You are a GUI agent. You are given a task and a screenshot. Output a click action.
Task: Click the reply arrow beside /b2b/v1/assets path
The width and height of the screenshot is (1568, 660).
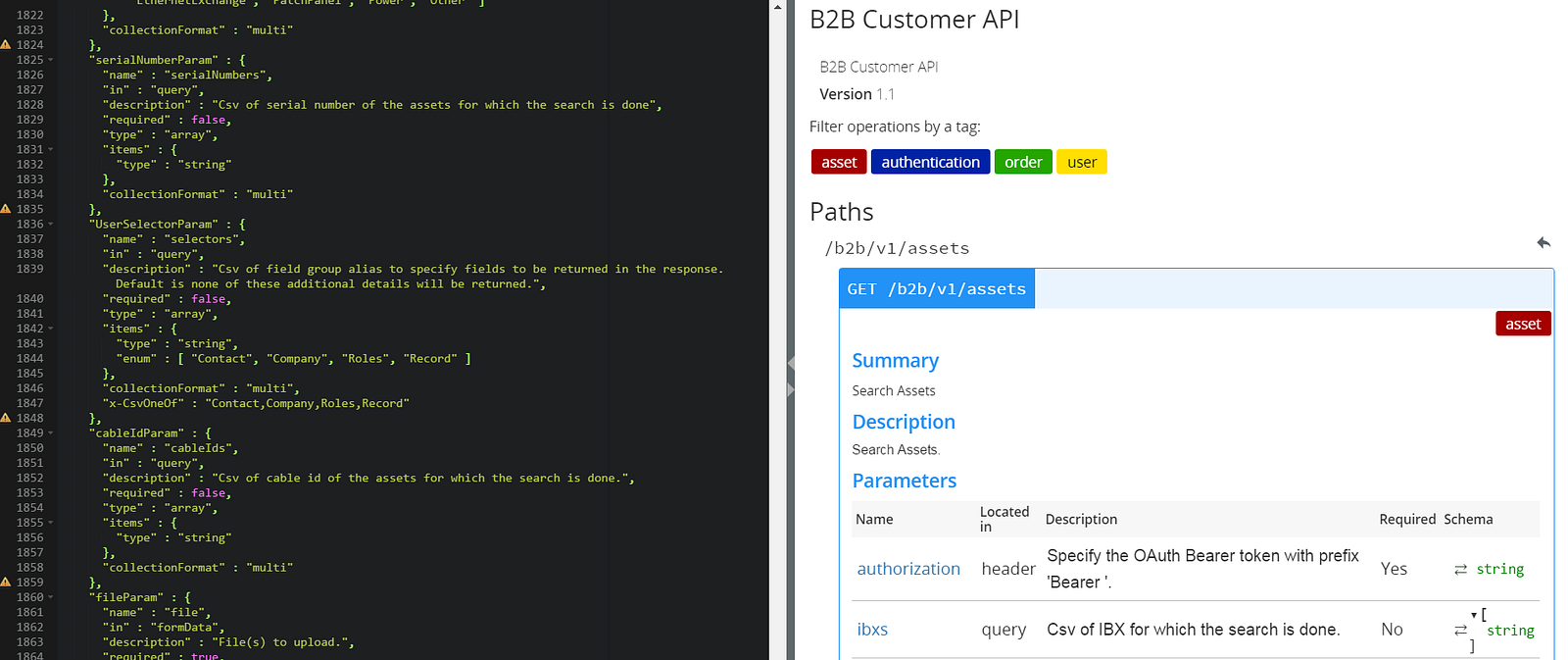click(1543, 242)
